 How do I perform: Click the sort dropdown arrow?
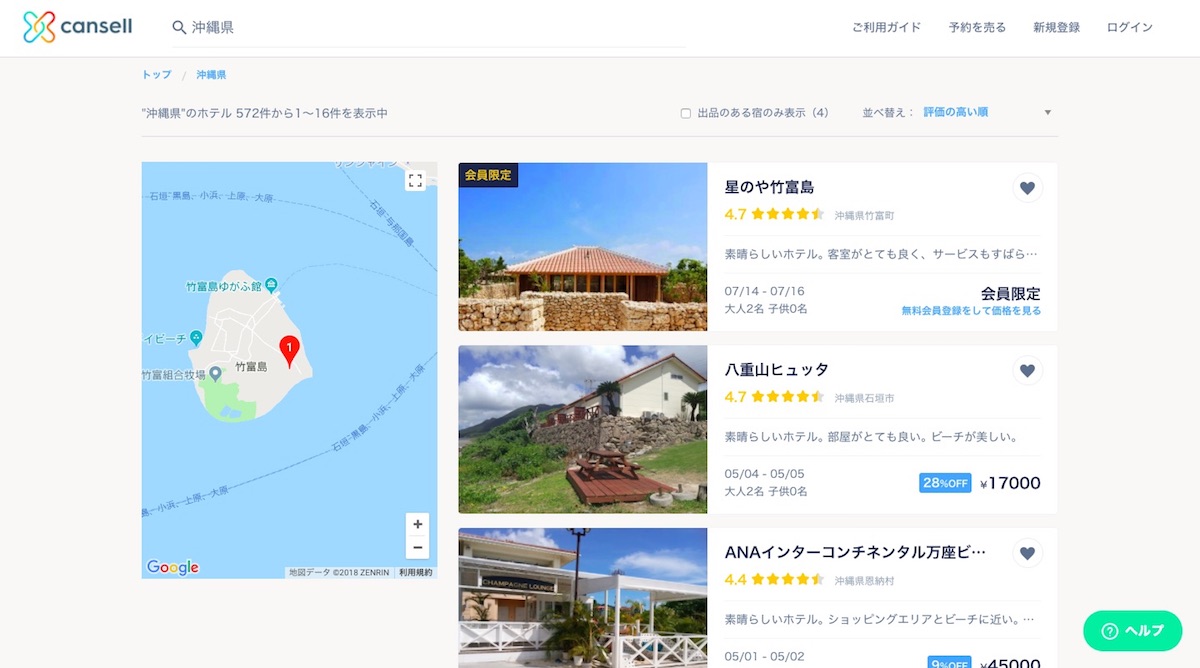pyautogui.click(x=1048, y=113)
